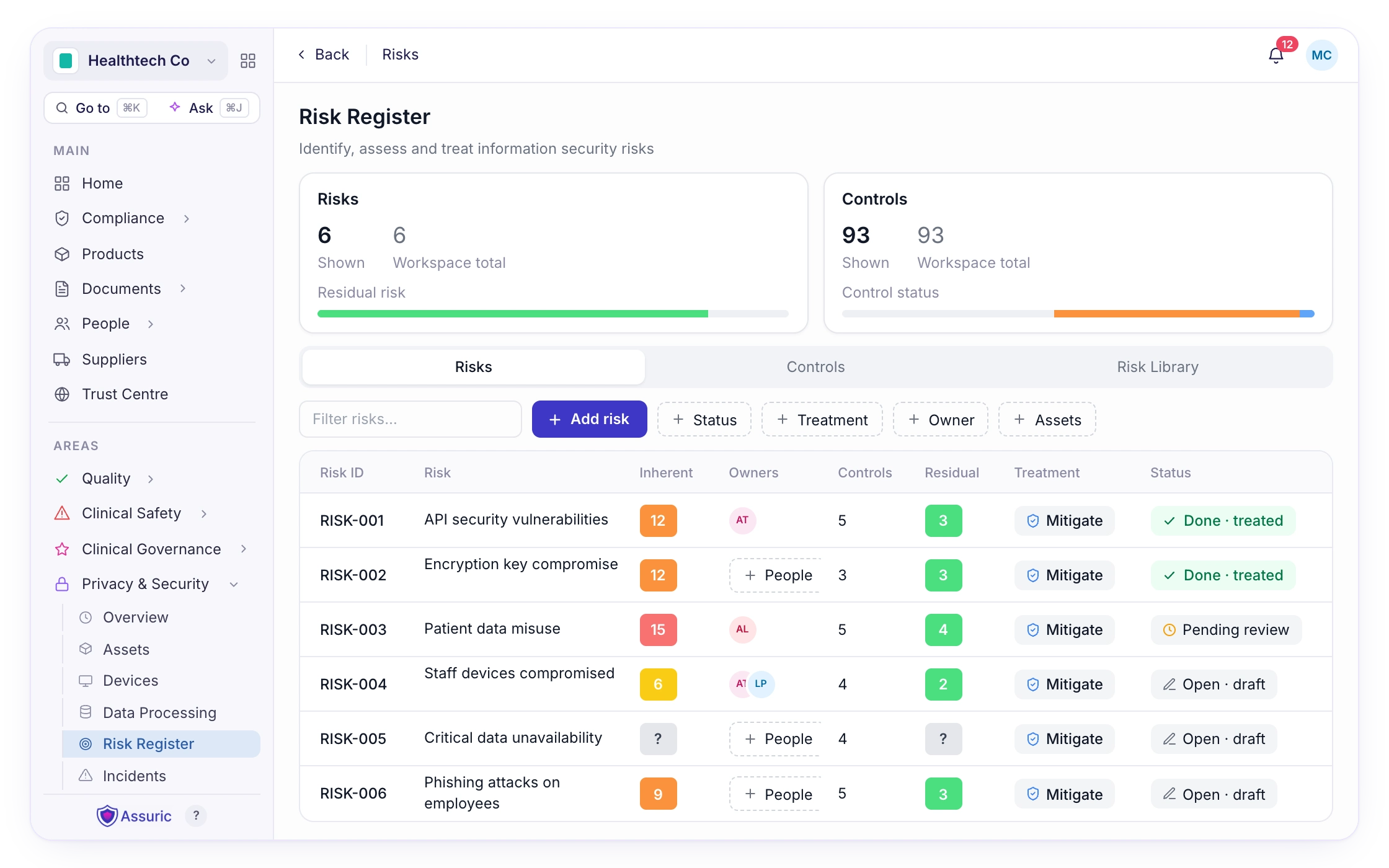Expand the Compliance section
The height and width of the screenshot is (868, 1389).
187,219
